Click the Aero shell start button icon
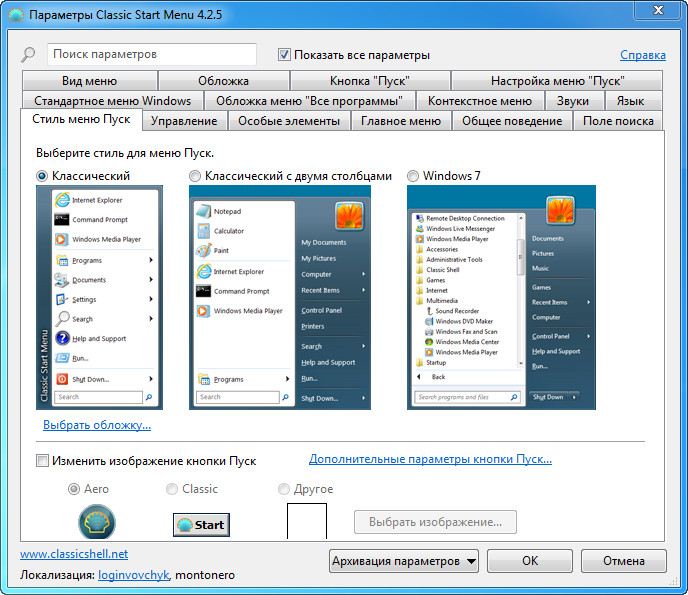Screen dimensions: 688x595 [x=97, y=522]
